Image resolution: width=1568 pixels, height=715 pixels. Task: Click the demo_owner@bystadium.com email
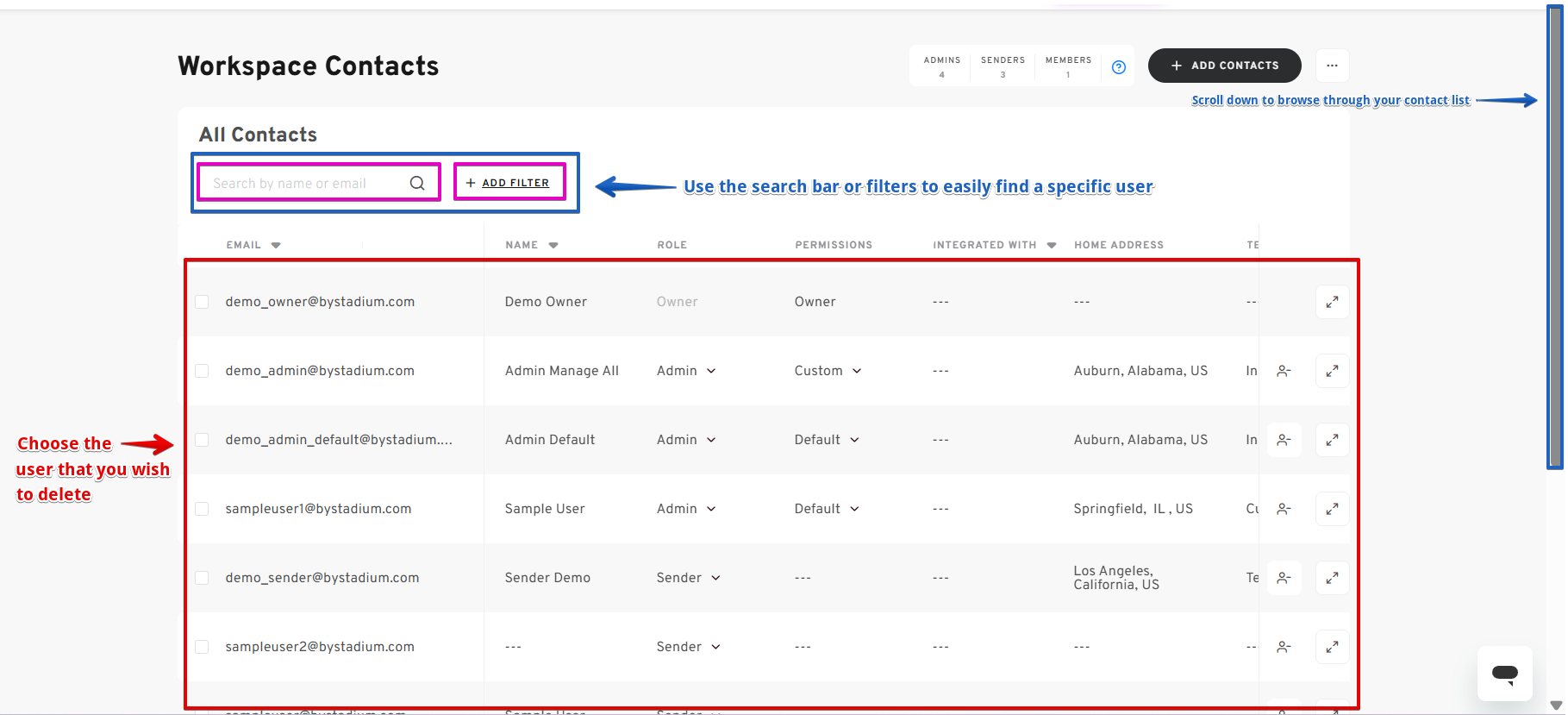pyautogui.click(x=320, y=302)
